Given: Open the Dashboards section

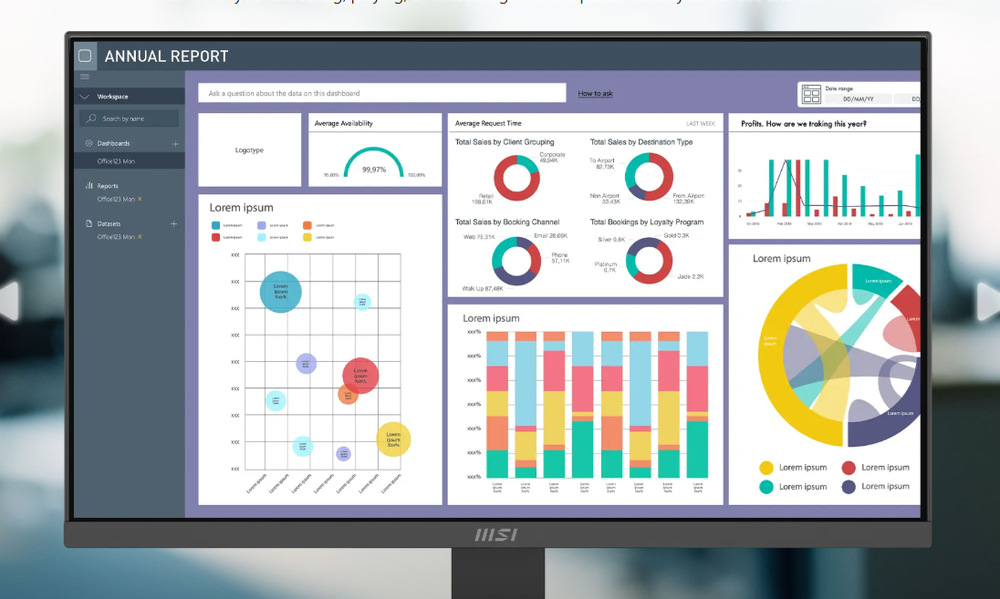Looking at the screenshot, I should [114, 144].
